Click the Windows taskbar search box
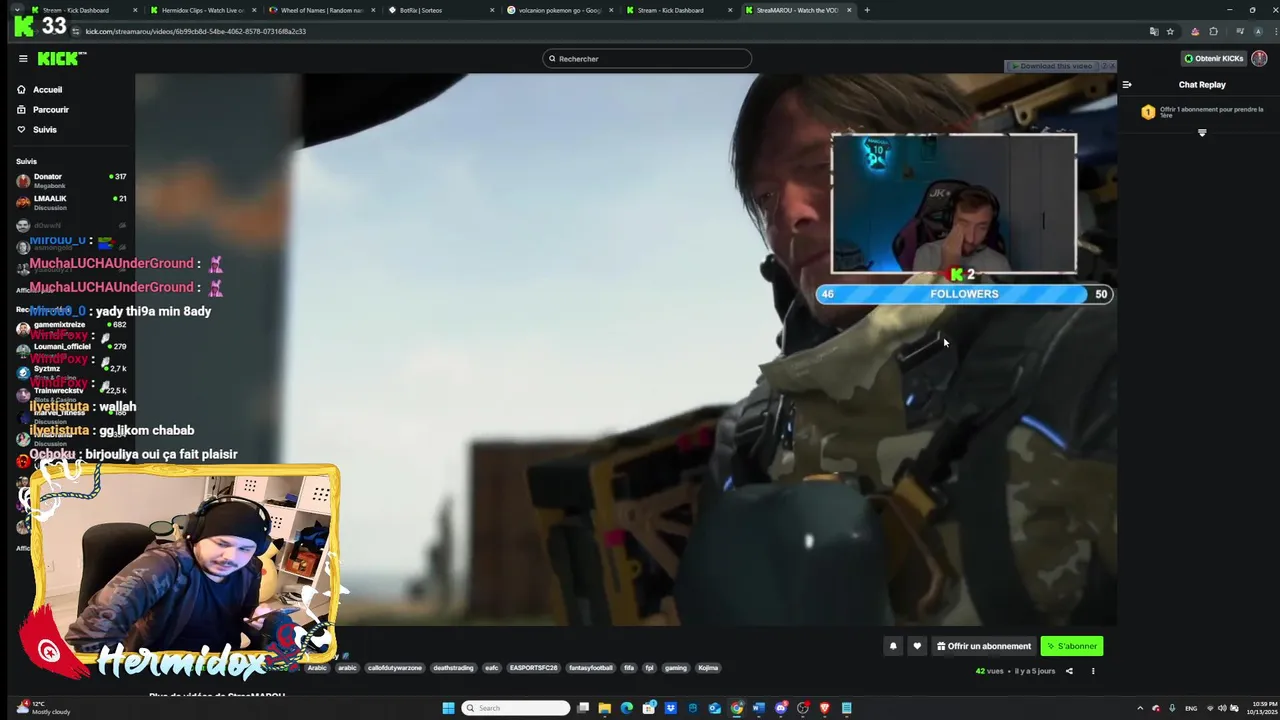The width and height of the screenshot is (1280, 720). (516, 708)
